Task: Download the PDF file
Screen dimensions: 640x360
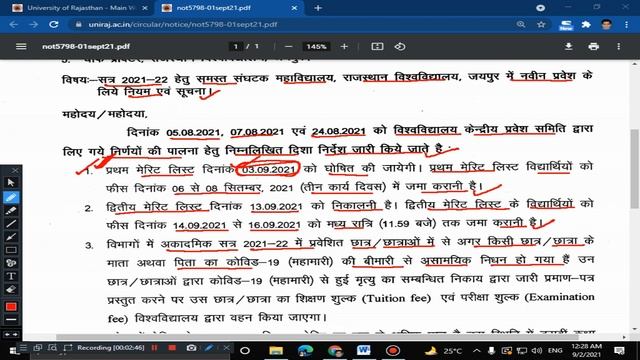Action: (568, 47)
